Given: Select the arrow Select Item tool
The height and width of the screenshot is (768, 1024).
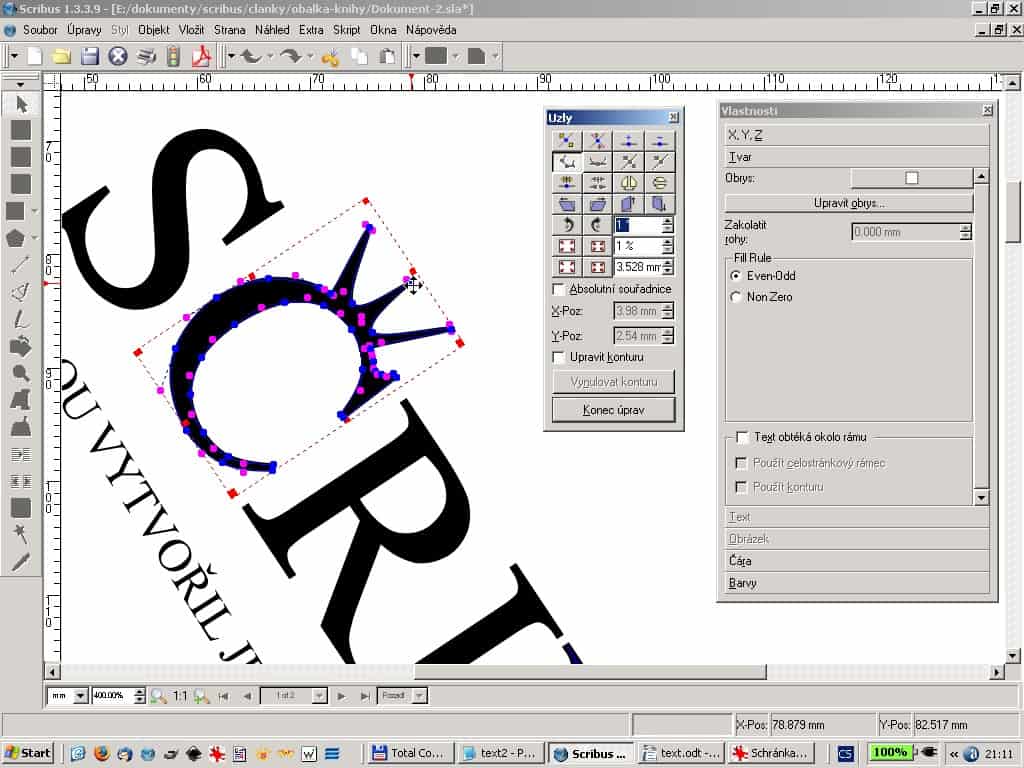Looking at the screenshot, I should pyautogui.click(x=21, y=104).
